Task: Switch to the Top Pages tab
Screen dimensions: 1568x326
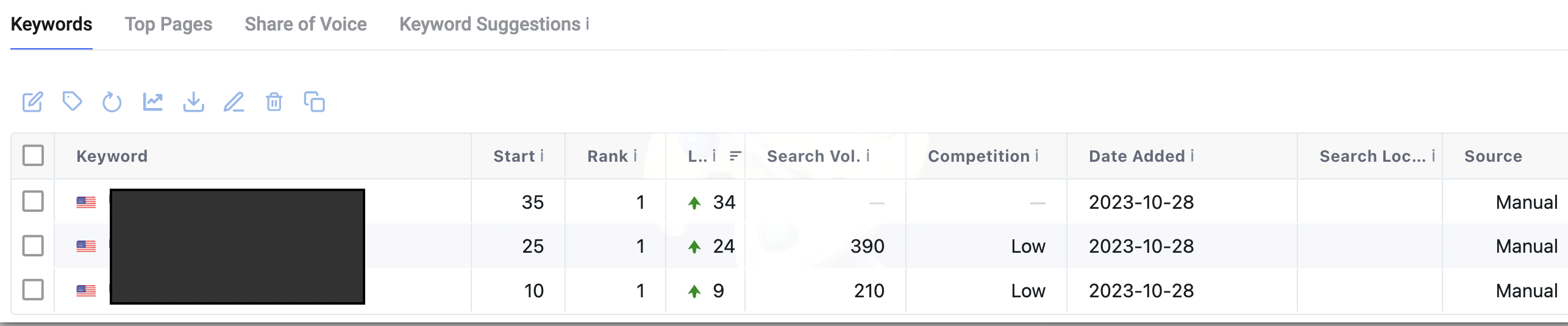Action: point(168,24)
